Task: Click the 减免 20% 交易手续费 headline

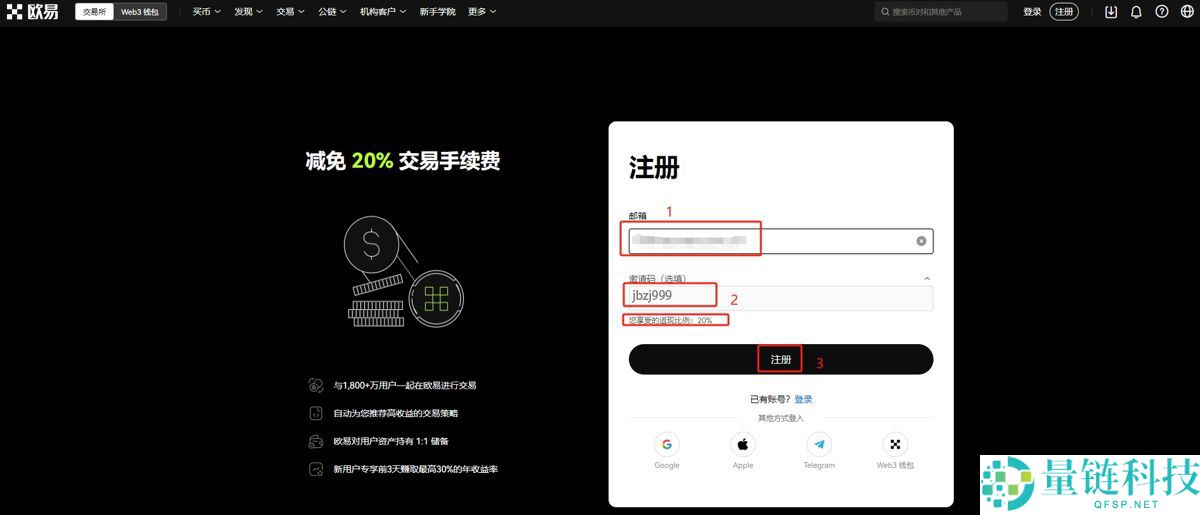Action: click(x=403, y=161)
